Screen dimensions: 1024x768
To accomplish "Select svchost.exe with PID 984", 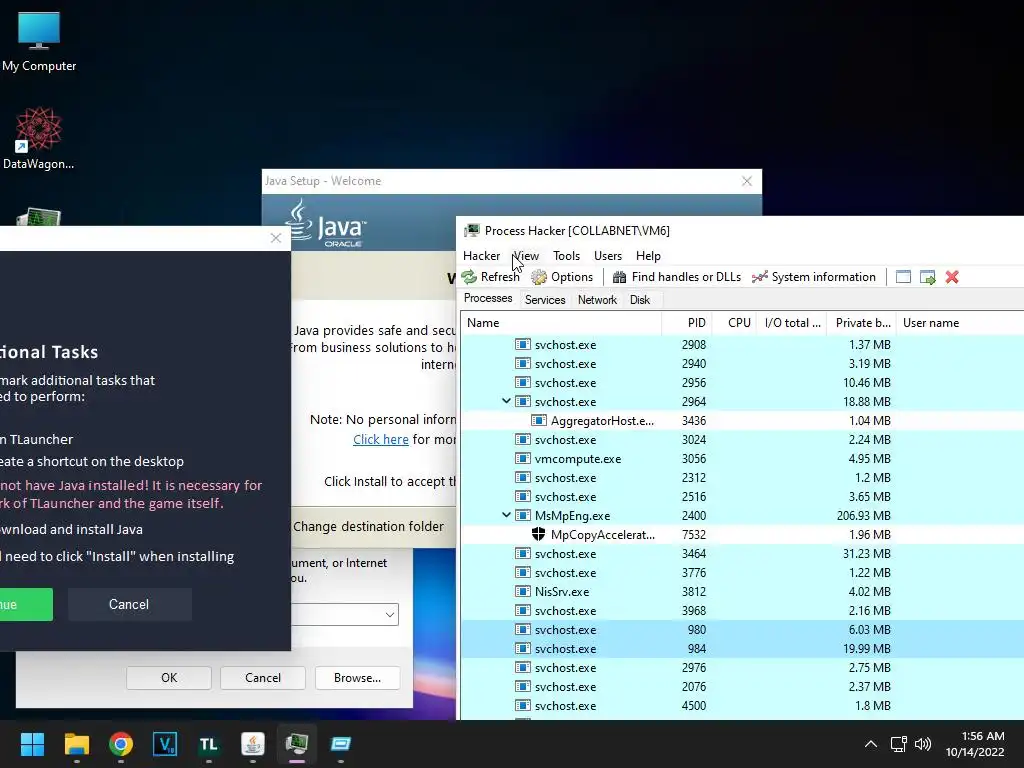I will (x=742, y=648).
